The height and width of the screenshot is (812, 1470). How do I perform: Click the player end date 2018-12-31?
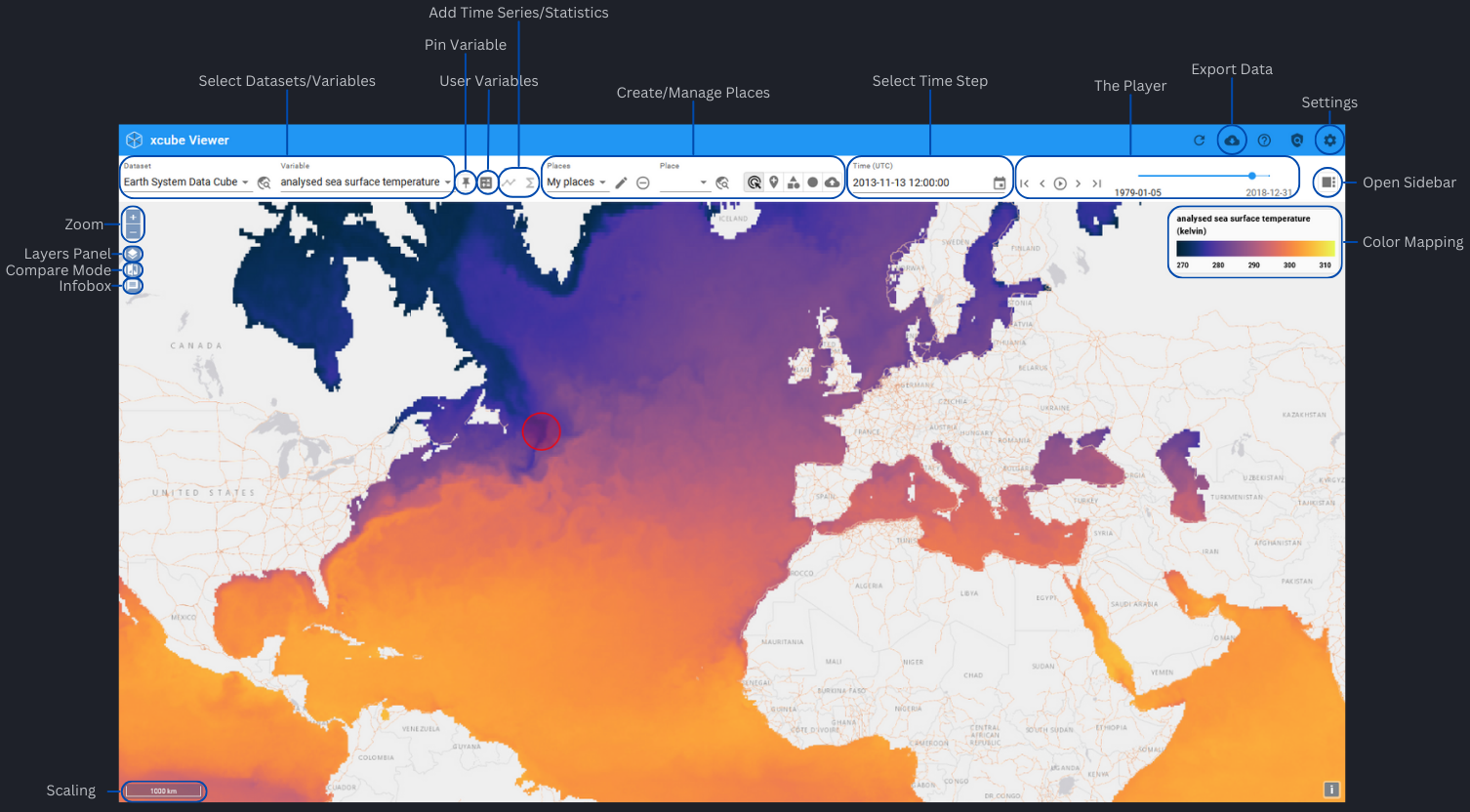[x=1269, y=193]
